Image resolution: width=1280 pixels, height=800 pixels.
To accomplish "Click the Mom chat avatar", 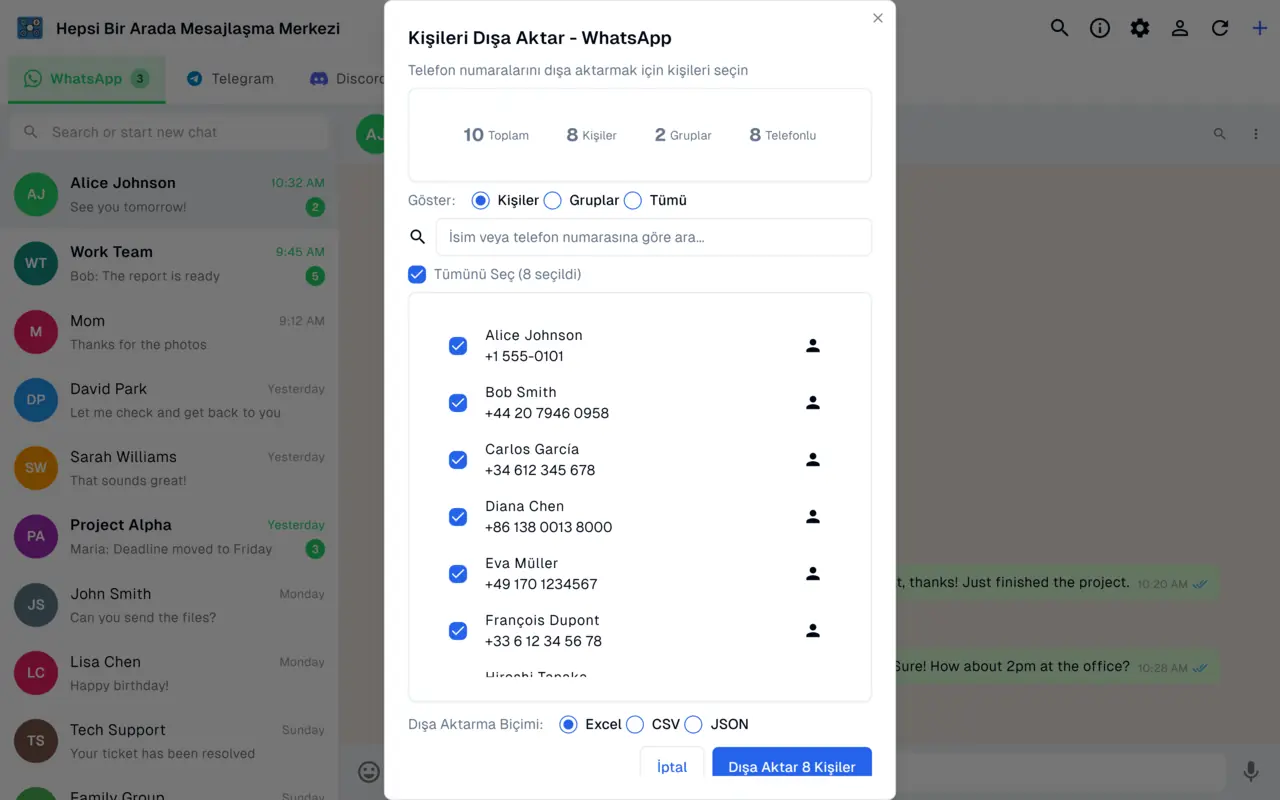I will [x=36, y=332].
